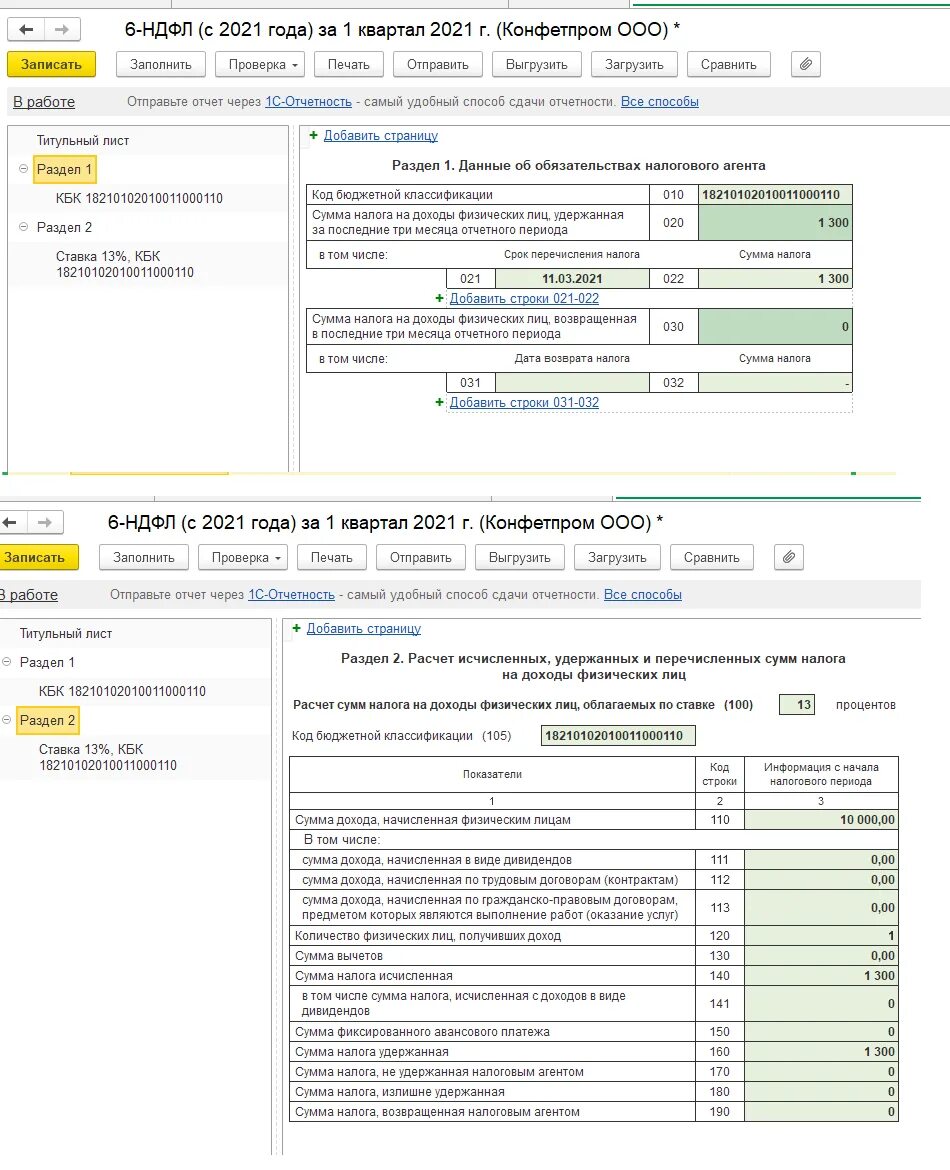Click Отправить in the lower window
Viewport: 950px width, 1170px height.
pyautogui.click(x=421, y=557)
